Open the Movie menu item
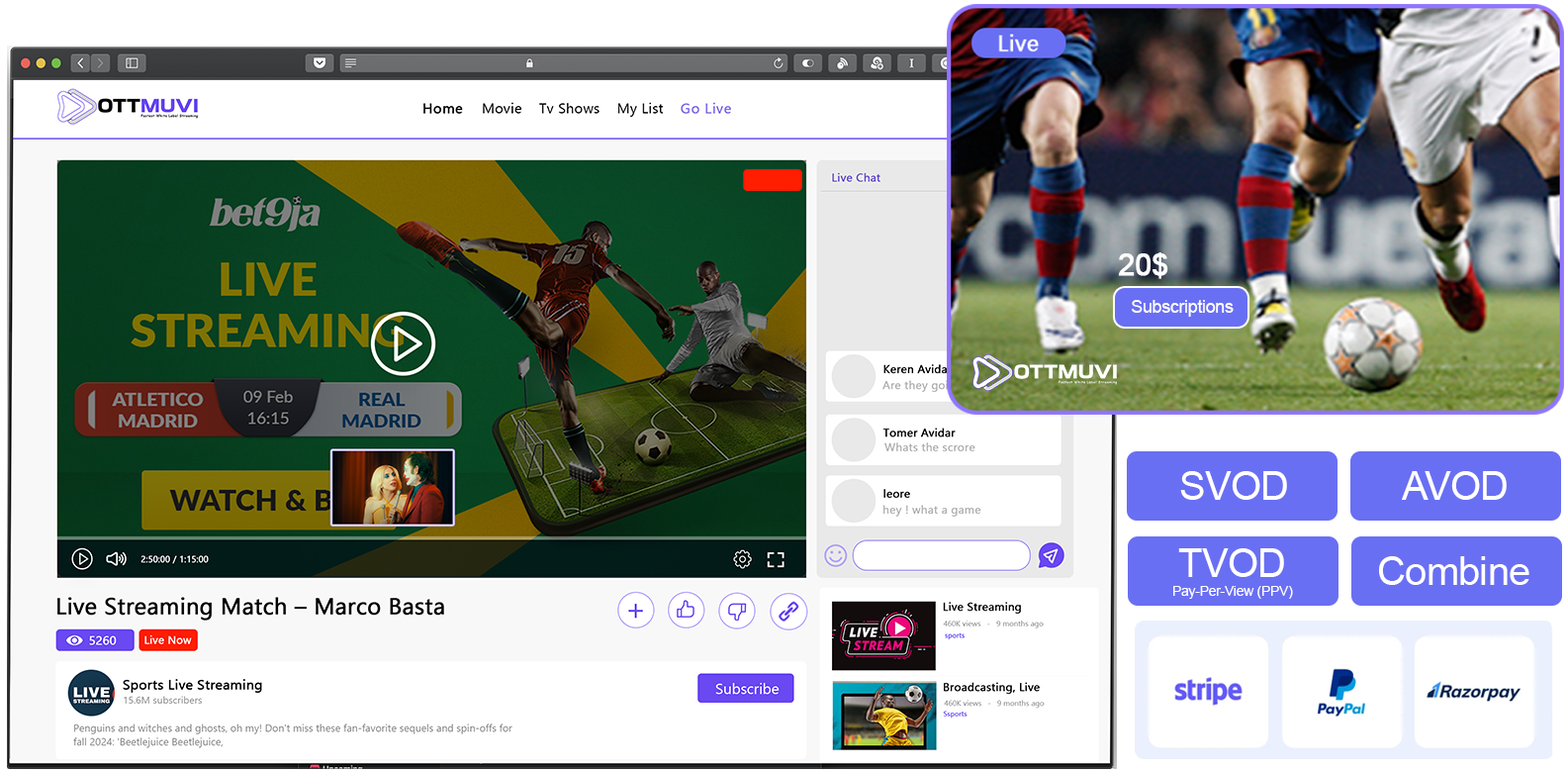The height and width of the screenshot is (772, 1568). [x=502, y=109]
